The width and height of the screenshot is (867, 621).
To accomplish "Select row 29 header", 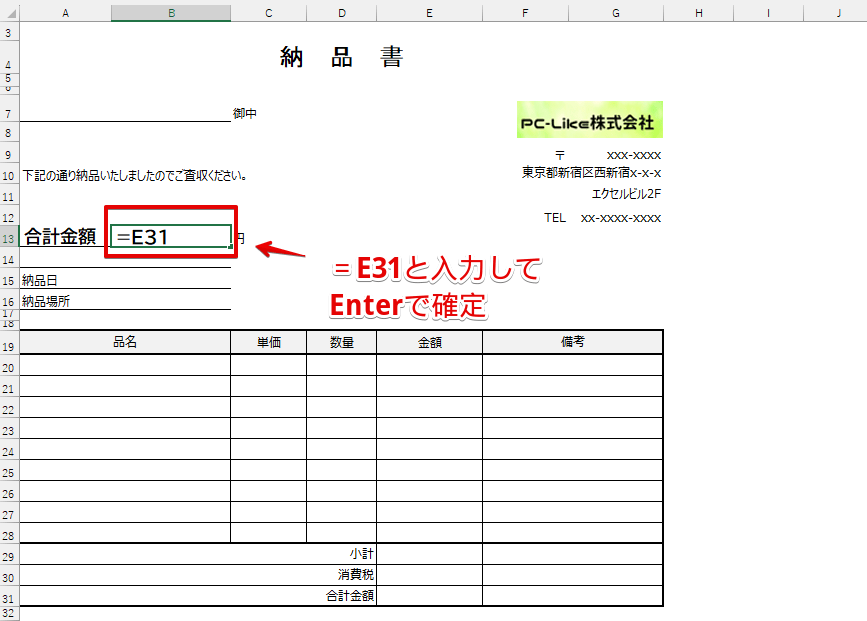I will tap(9, 554).
